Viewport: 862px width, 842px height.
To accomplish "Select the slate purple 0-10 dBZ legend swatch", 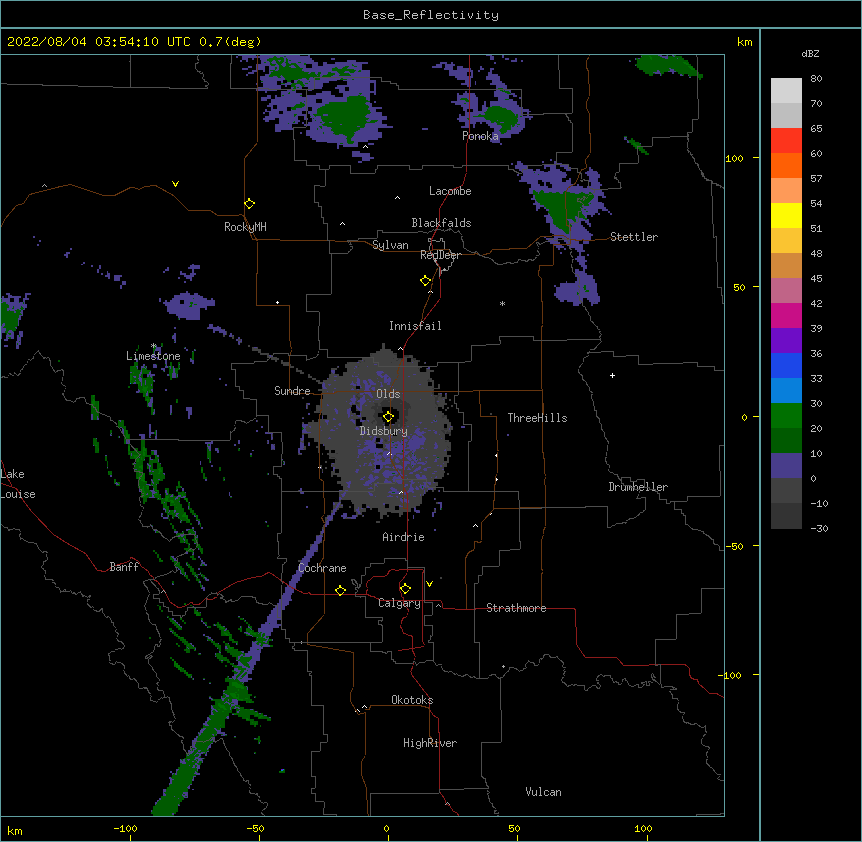I will click(x=786, y=466).
